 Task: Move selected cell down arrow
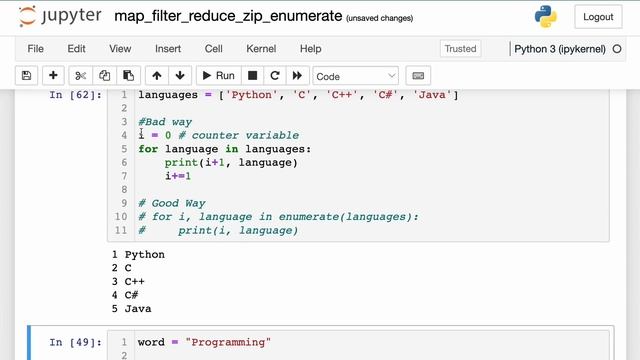[x=180, y=76]
